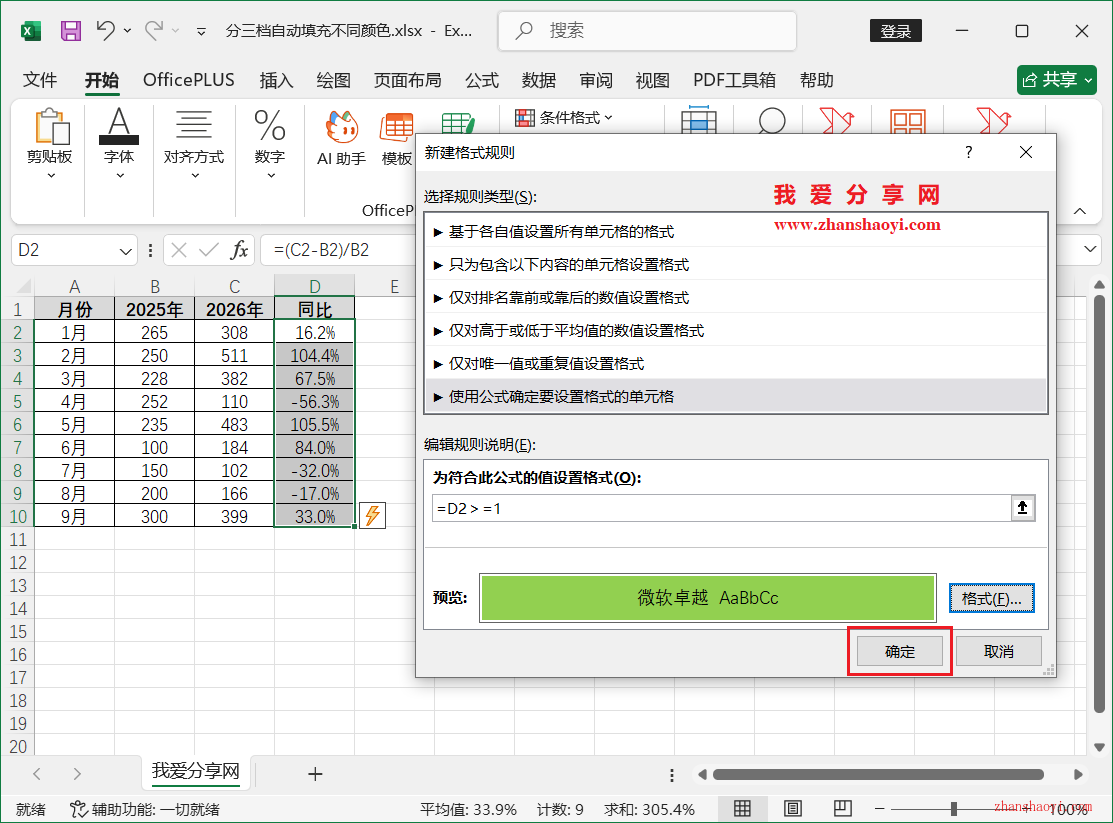Select rule 仅对高于或低于平均值的数值设置格式
Viewport: 1113px width, 823px height.
(x=735, y=330)
